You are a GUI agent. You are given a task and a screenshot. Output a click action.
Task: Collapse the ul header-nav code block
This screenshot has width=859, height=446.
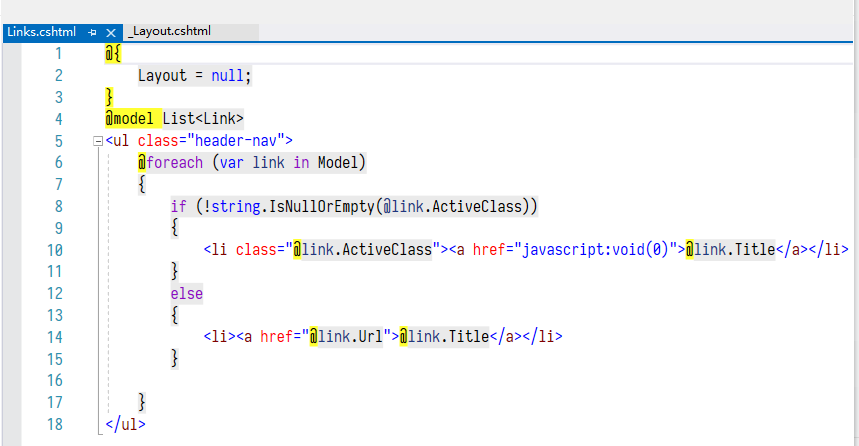tap(97, 141)
